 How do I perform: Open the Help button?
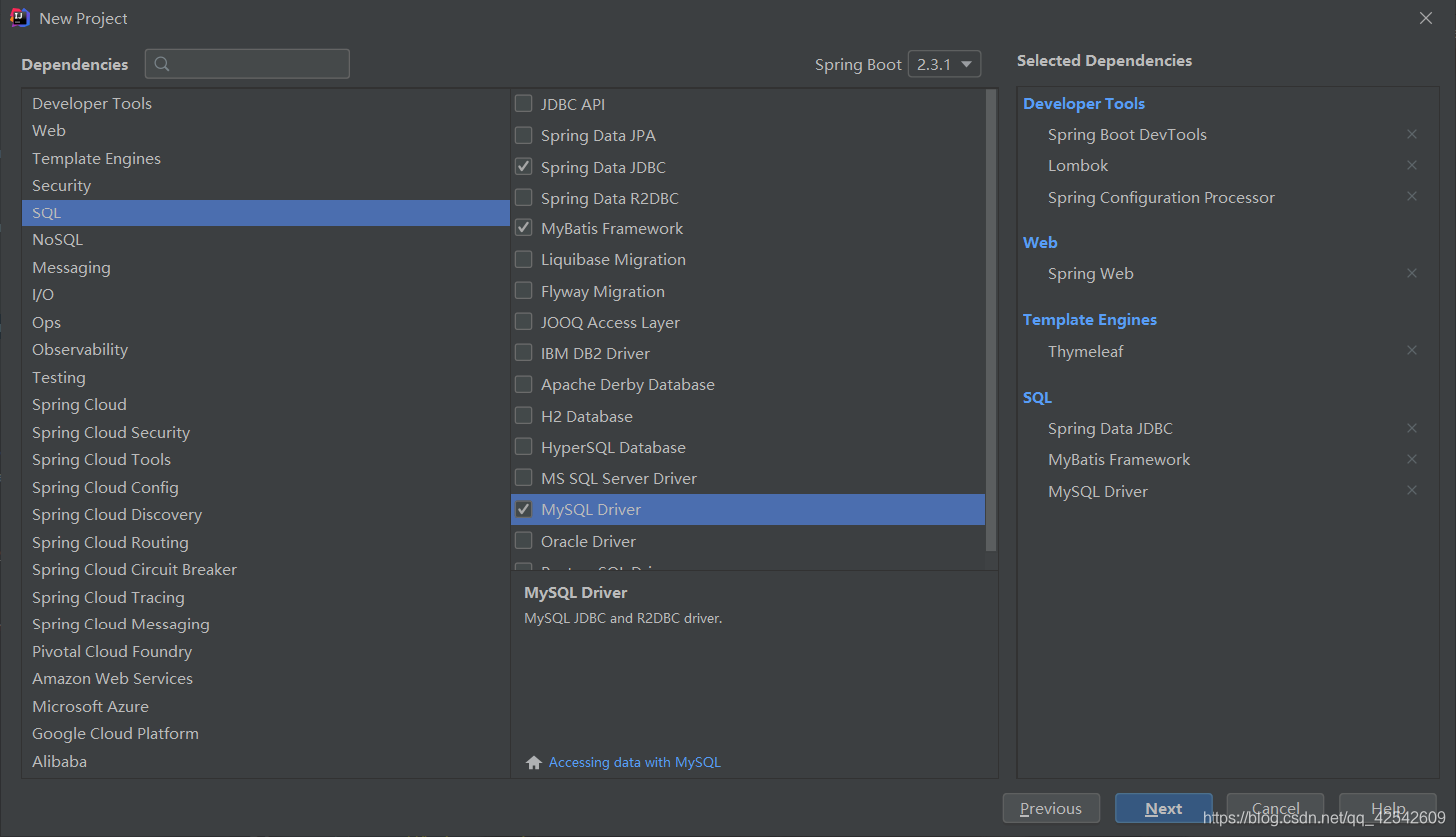coord(1388,809)
